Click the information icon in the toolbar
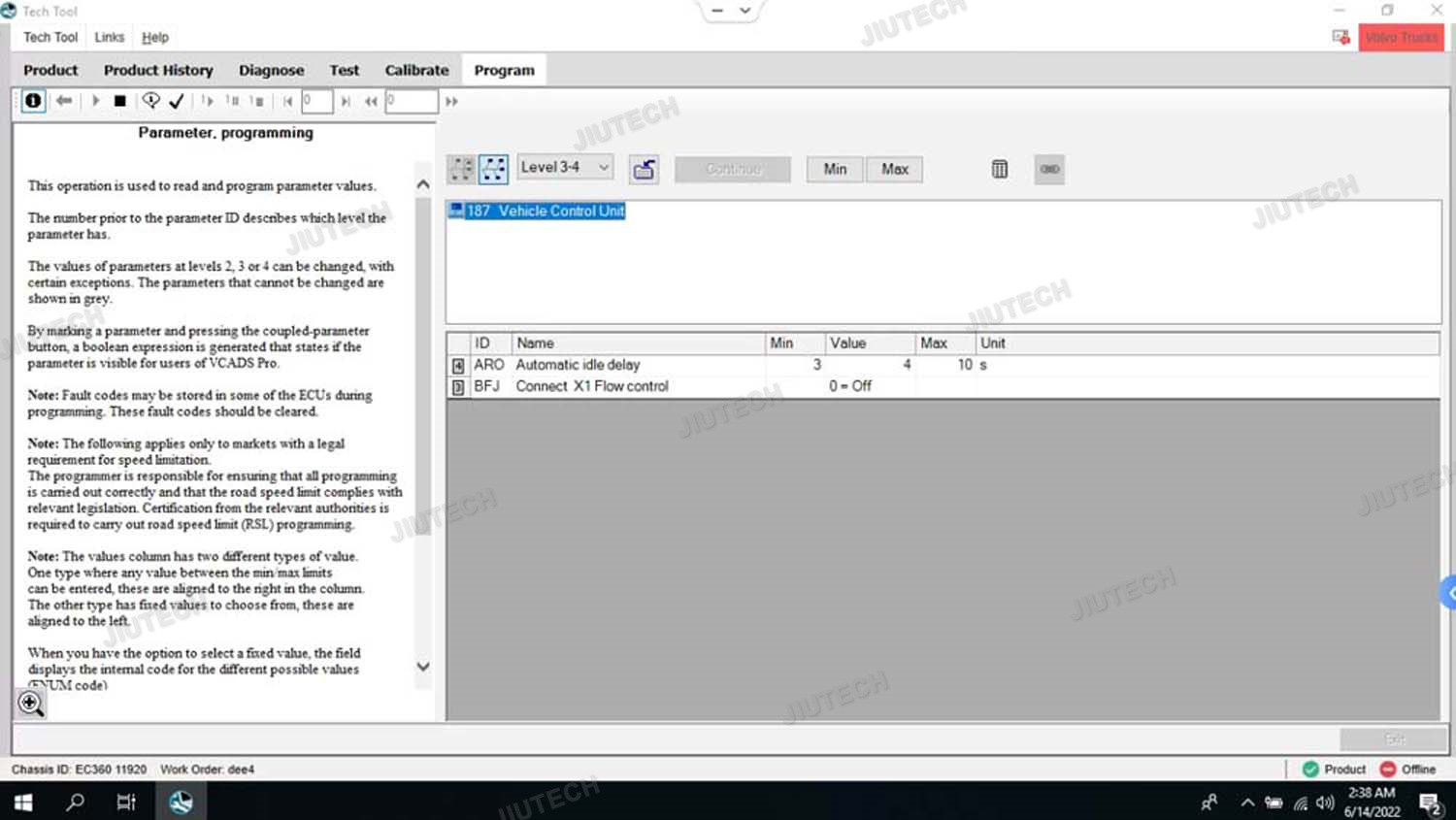1456x820 pixels. 33,101
